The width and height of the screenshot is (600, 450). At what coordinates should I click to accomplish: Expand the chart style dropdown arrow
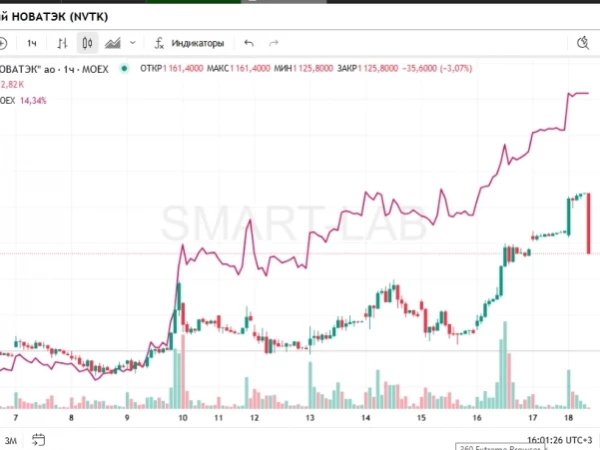(132, 43)
